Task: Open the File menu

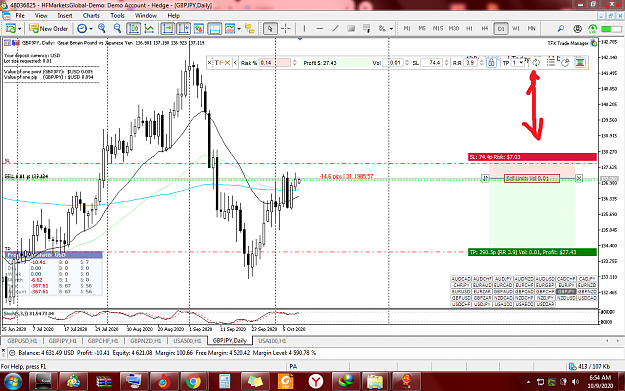Action: tap(20, 16)
